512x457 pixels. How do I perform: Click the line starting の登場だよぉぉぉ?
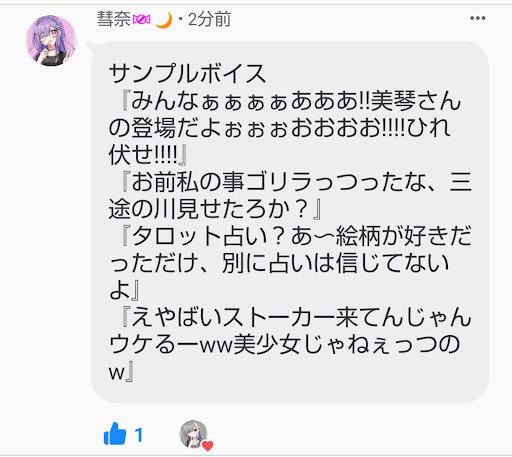pos(279,128)
